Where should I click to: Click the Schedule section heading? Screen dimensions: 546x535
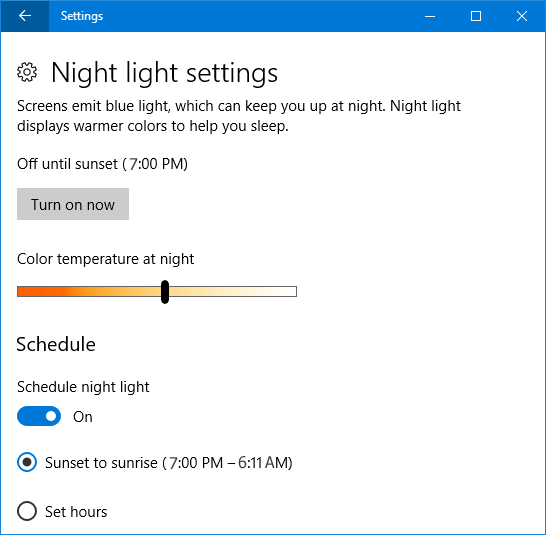pyautogui.click(x=56, y=344)
